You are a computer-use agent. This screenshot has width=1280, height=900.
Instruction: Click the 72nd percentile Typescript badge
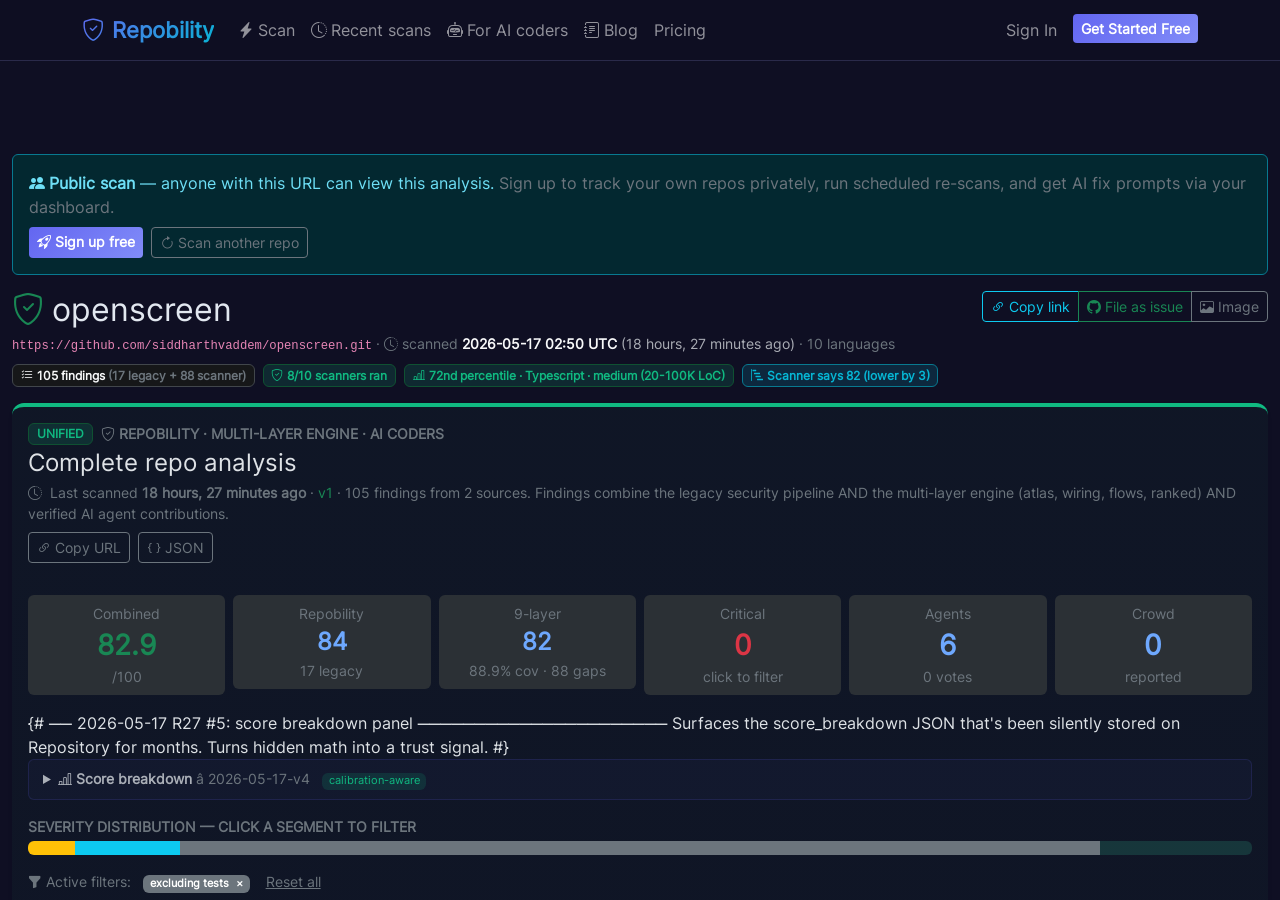[x=569, y=376]
